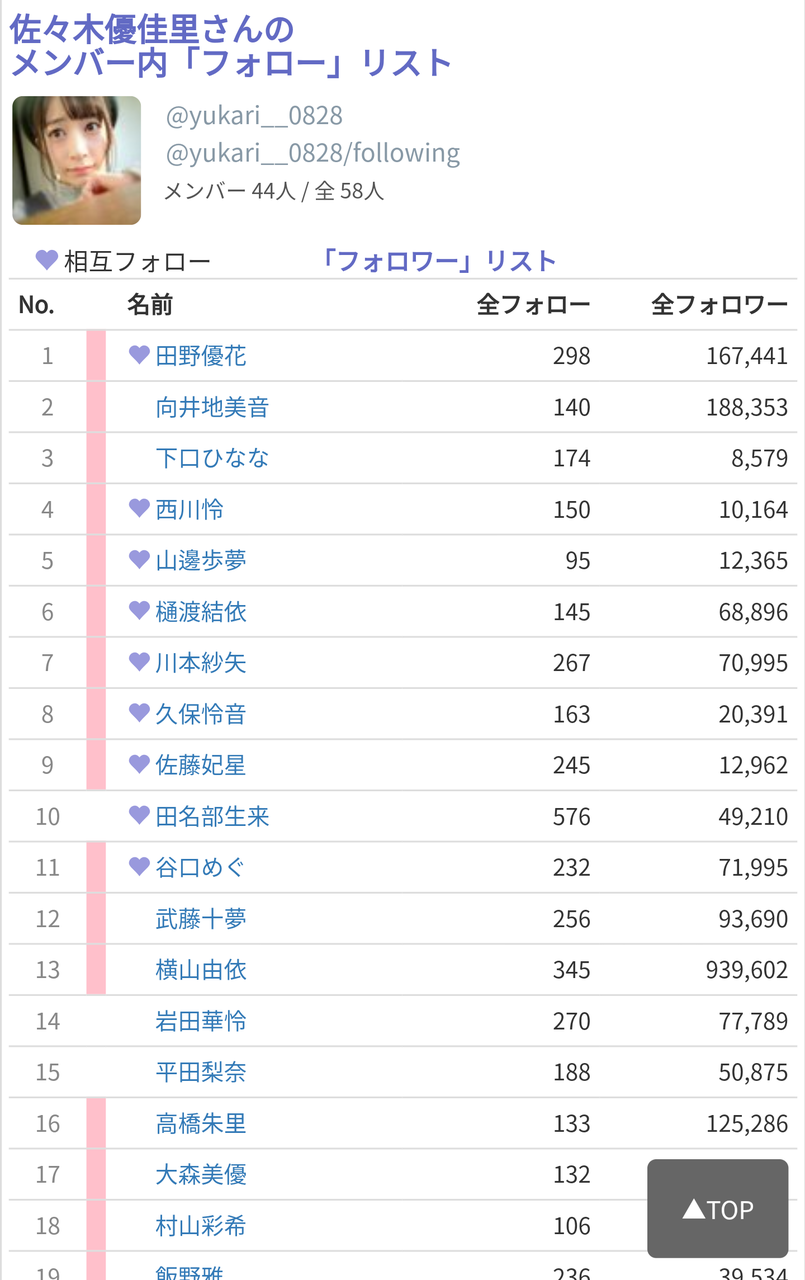Jump to page top with ▲TOP button
This screenshot has height=1280, width=805.
click(718, 1208)
